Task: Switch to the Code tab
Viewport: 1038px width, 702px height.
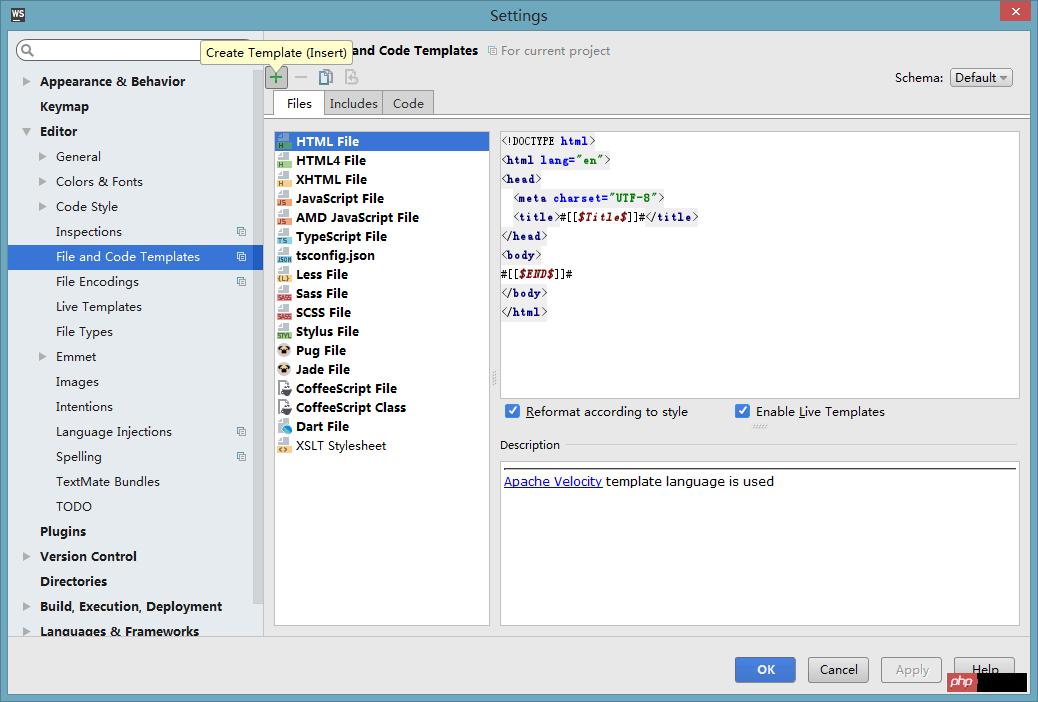Action: tap(408, 103)
